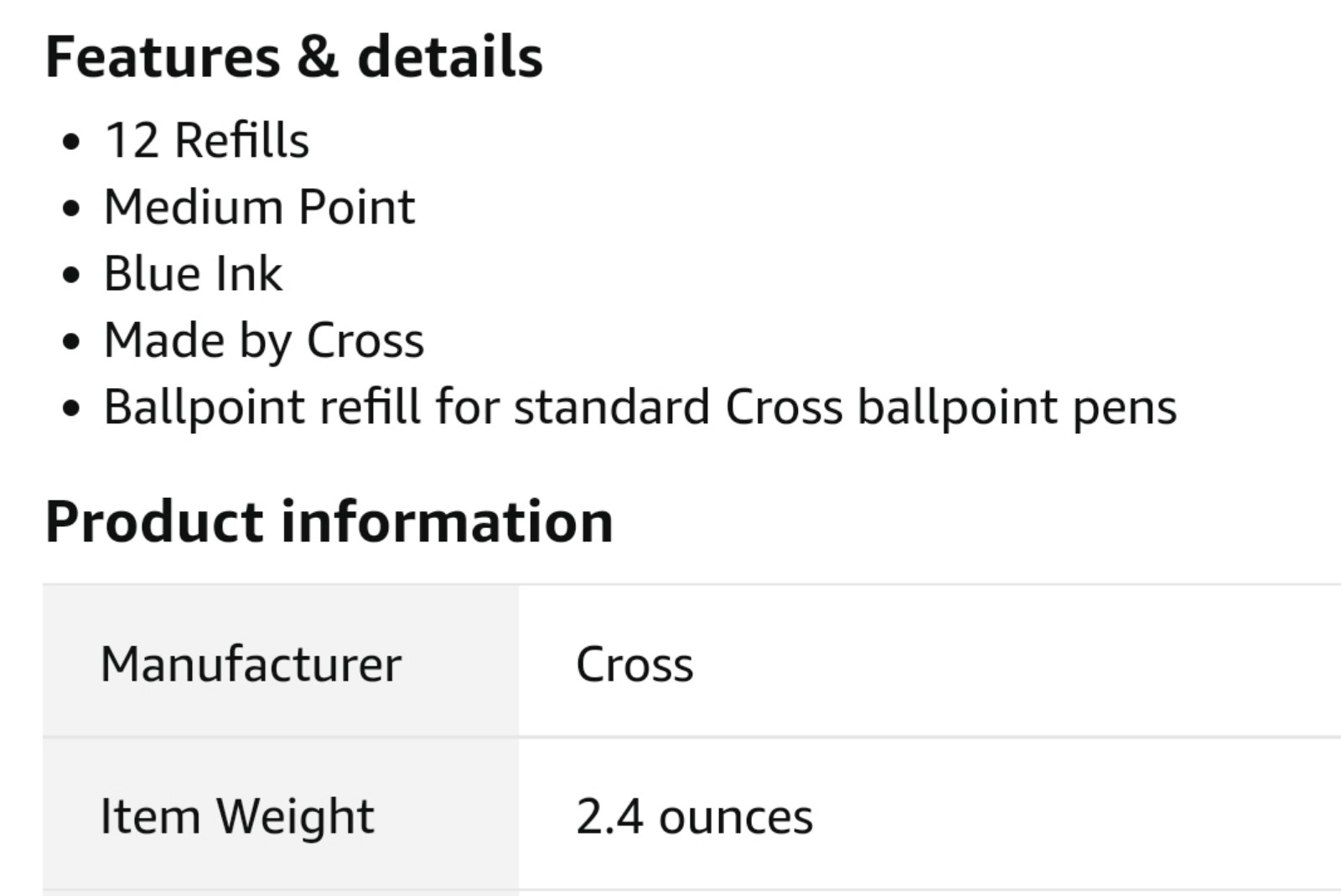Viewport: 1341px width, 896px height.
Task: Click the word information in the heading
Action: click(x=447, y=522)
